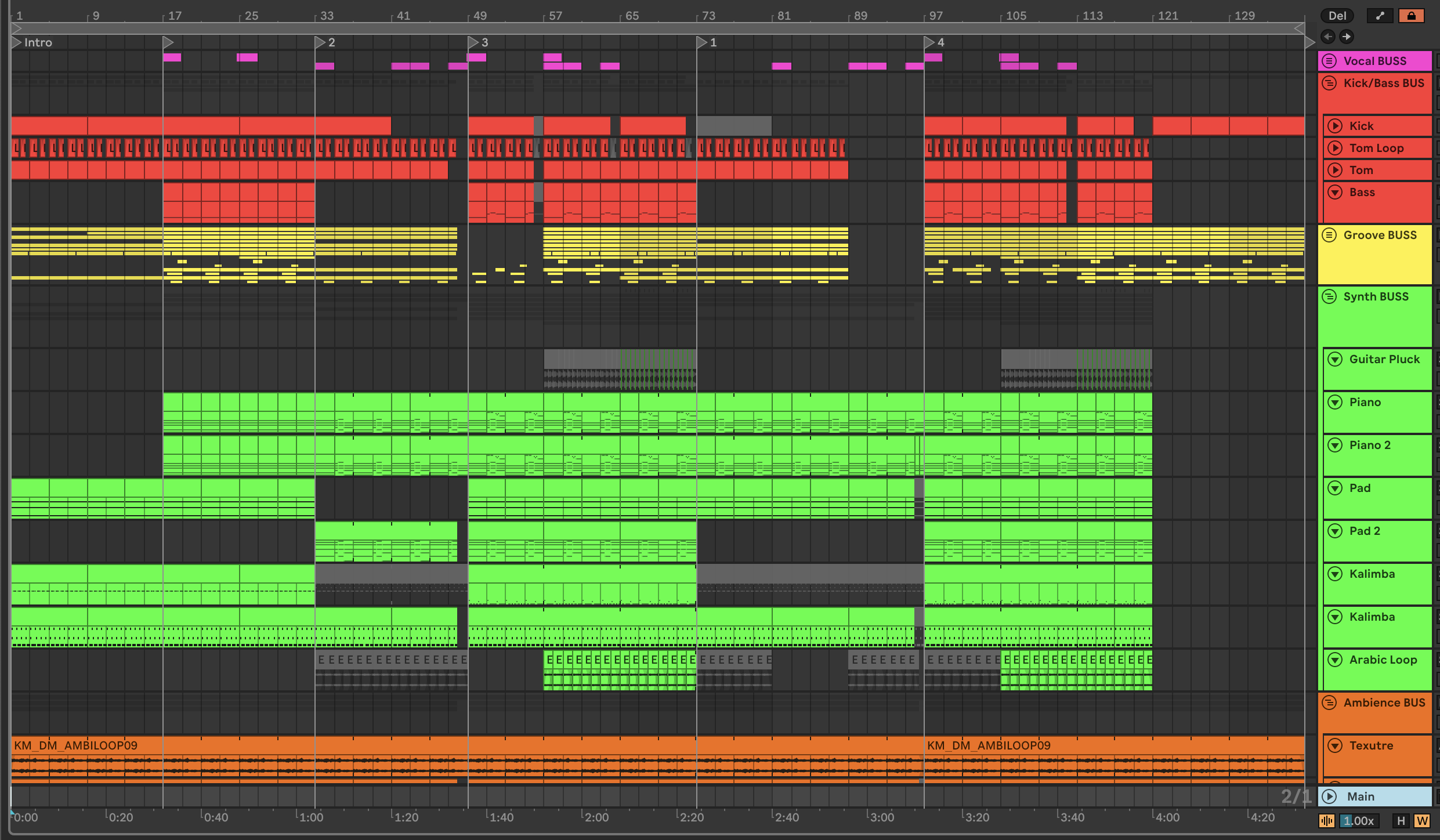Jump to previous locator arrow

point(1327,37)
